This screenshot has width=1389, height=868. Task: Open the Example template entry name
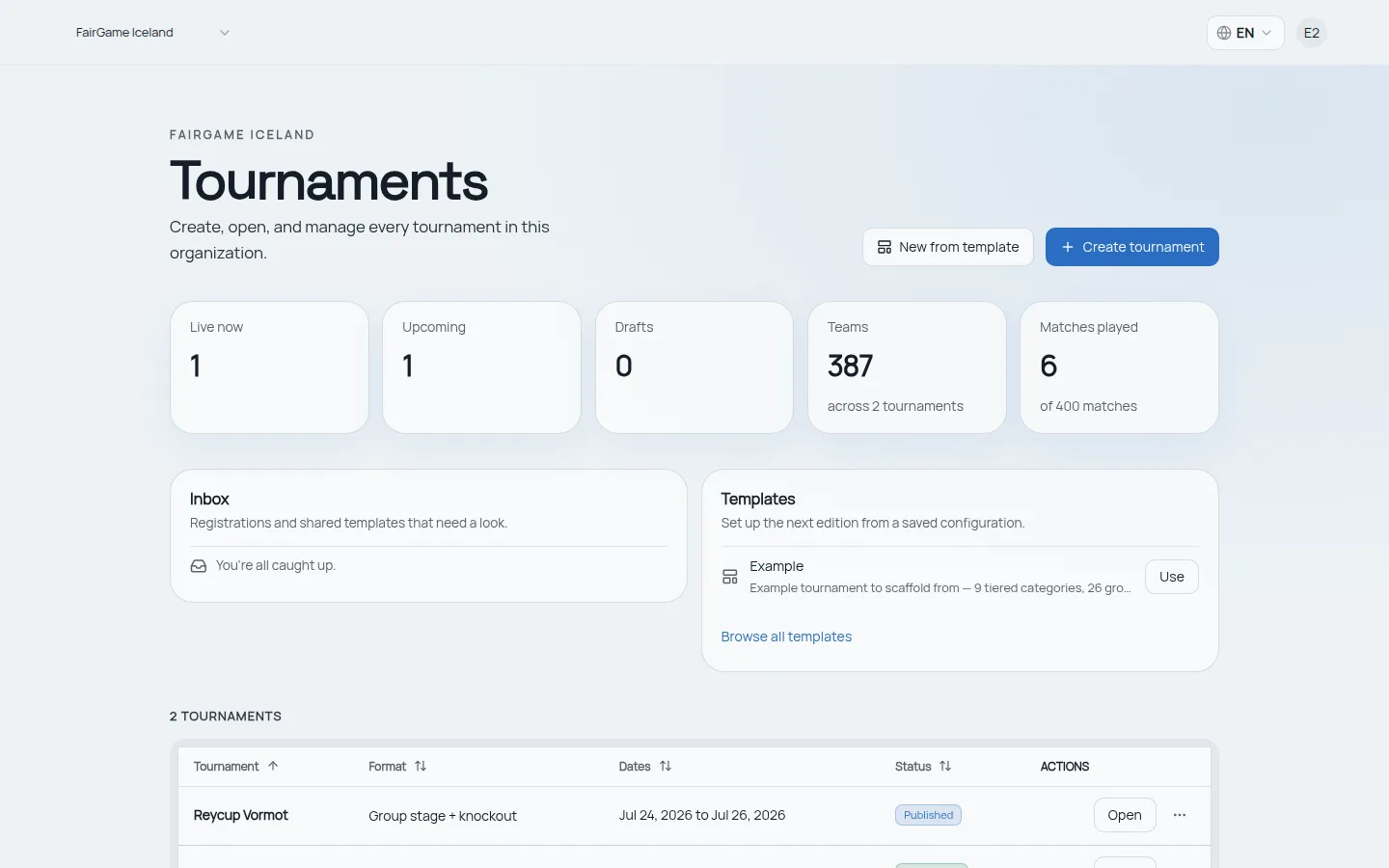(x=776, y=566)
